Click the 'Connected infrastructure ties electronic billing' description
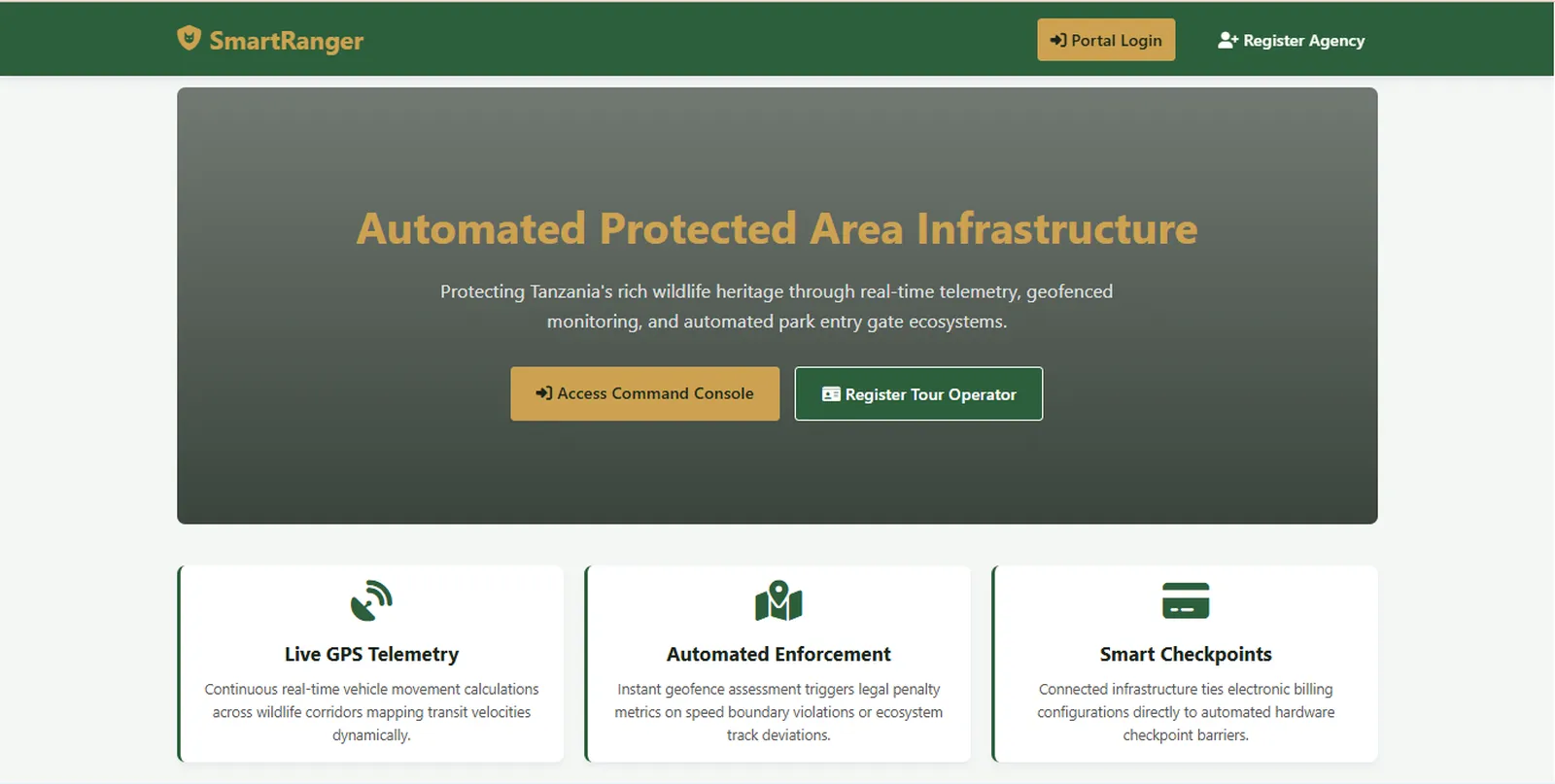 pos(1186,712)
